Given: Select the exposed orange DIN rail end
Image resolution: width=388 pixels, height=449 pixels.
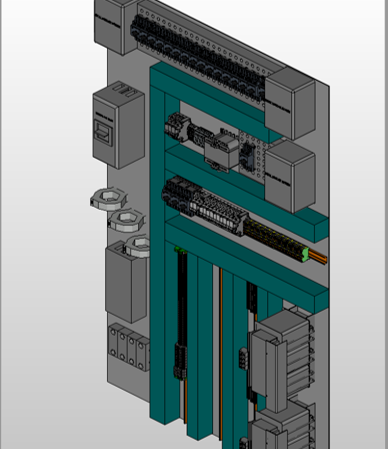Looking at the screenshot, I should [318, 257].
